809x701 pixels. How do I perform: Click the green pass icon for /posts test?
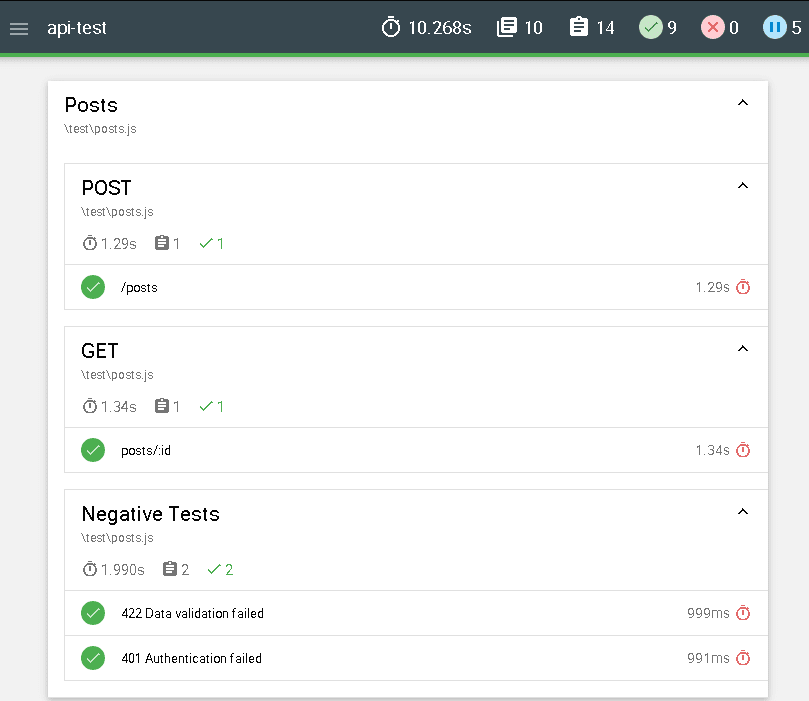coord(93,287)
